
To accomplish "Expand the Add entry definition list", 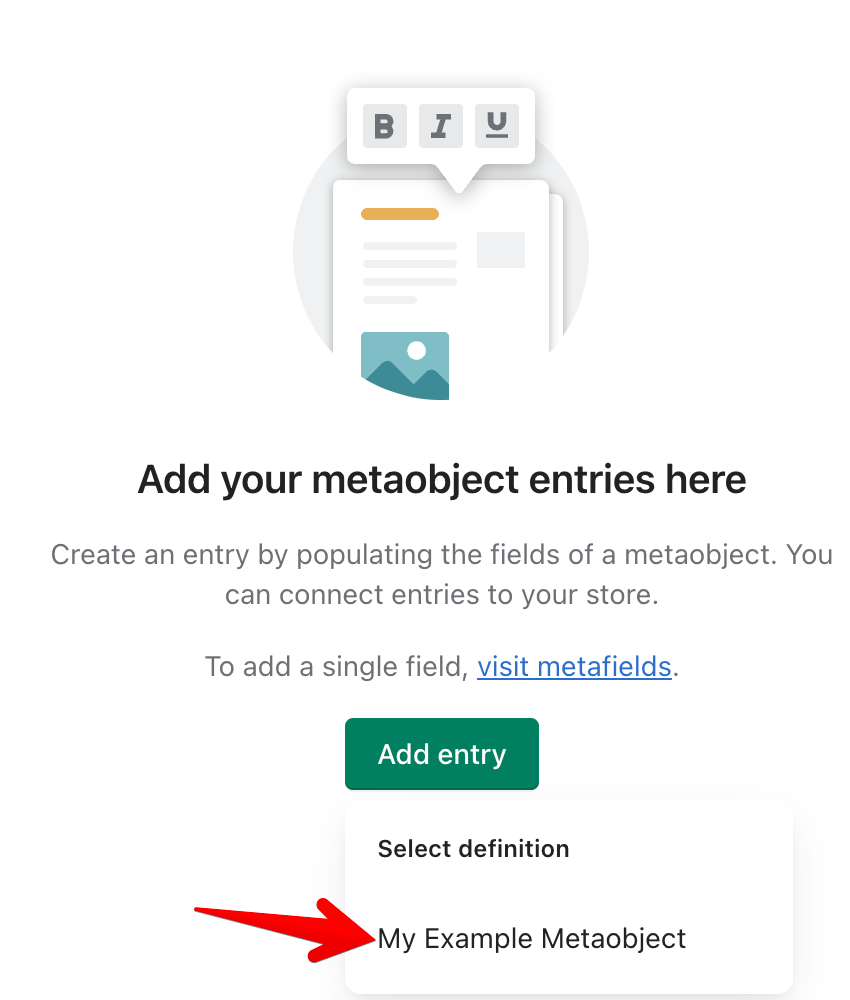I will (441, 754).
